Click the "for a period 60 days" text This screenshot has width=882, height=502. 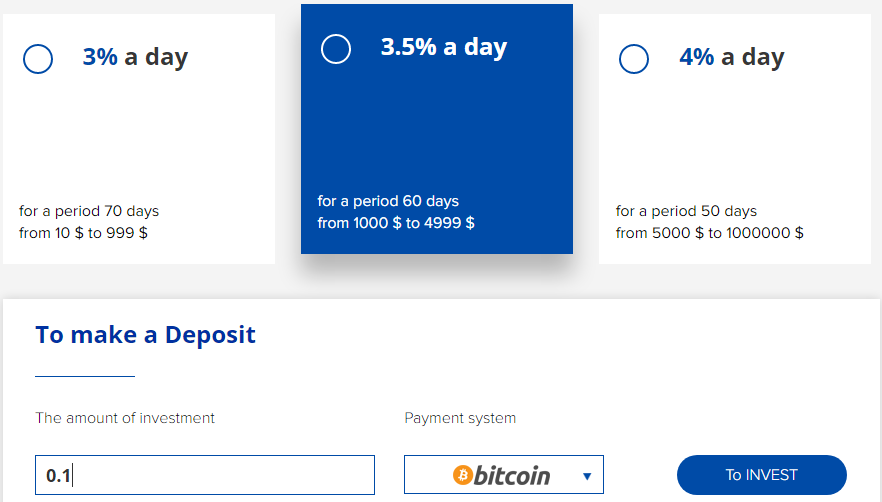(x=388, y=201)
